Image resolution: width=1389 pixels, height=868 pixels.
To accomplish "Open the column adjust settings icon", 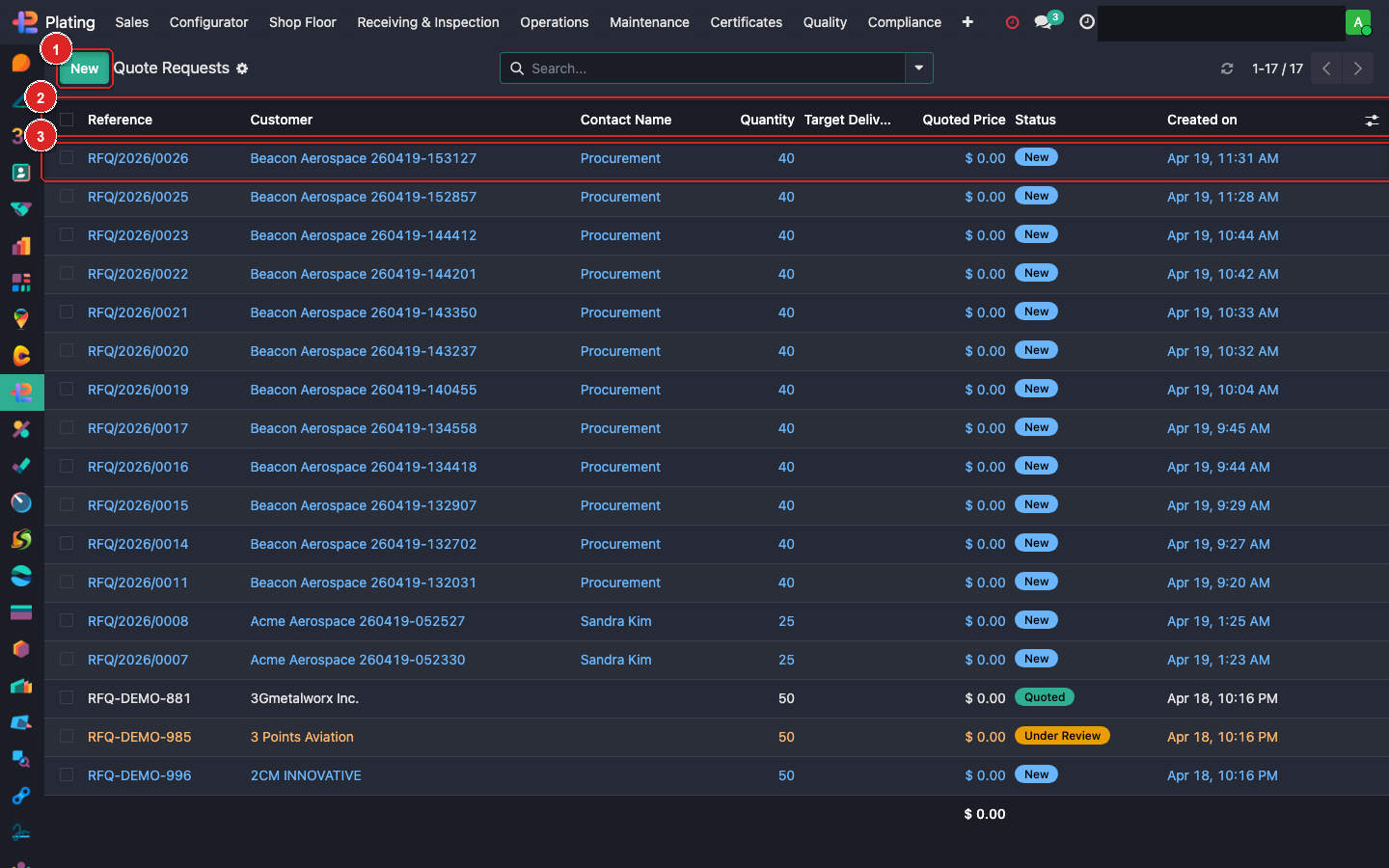I will pyautogui.click(x=1372, y=120).
